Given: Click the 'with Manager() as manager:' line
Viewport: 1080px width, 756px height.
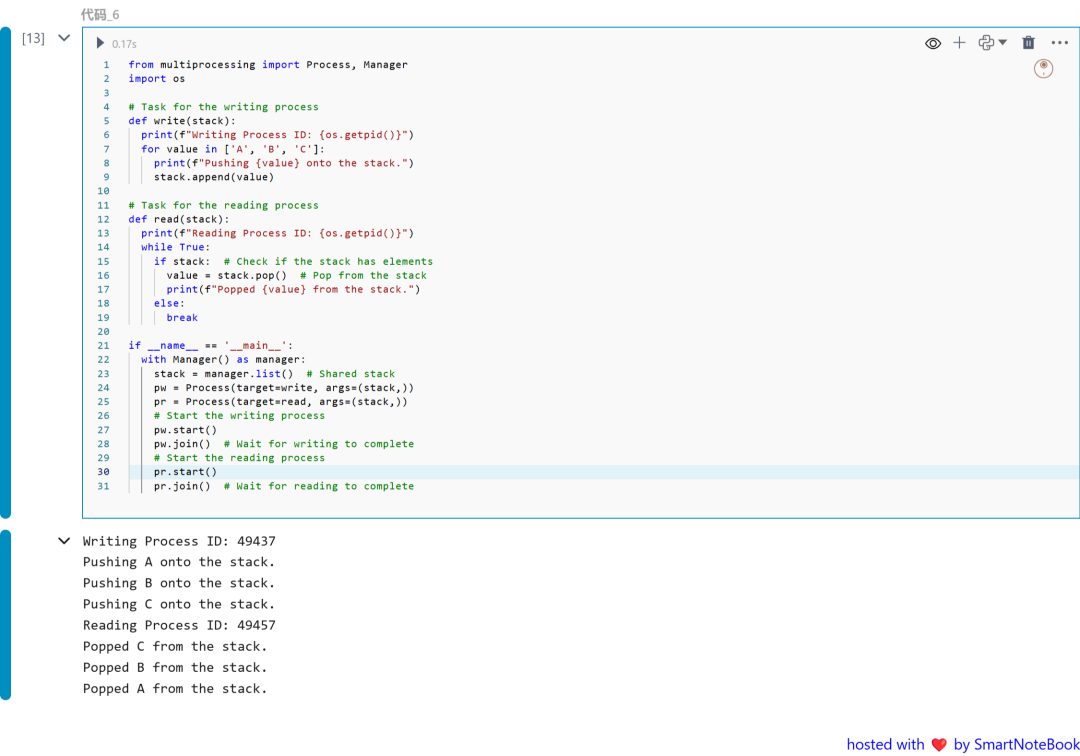Looking at the screenshot, I should (223, 359).
